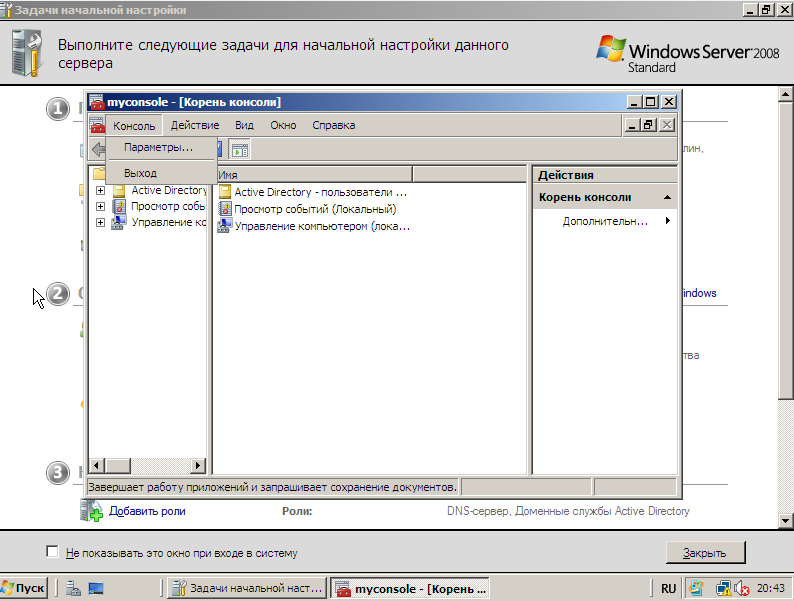The image size is (794, 601).
Task: Choose Параметры... in the Консоль menu
Action: (x=161, y=147)
